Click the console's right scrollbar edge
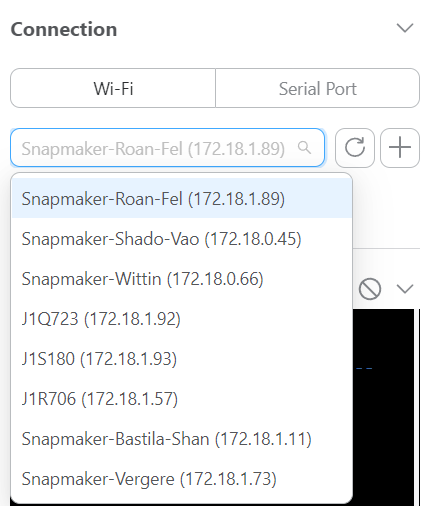Viewport: 435px width, 506px height. [x=419, y=407]
